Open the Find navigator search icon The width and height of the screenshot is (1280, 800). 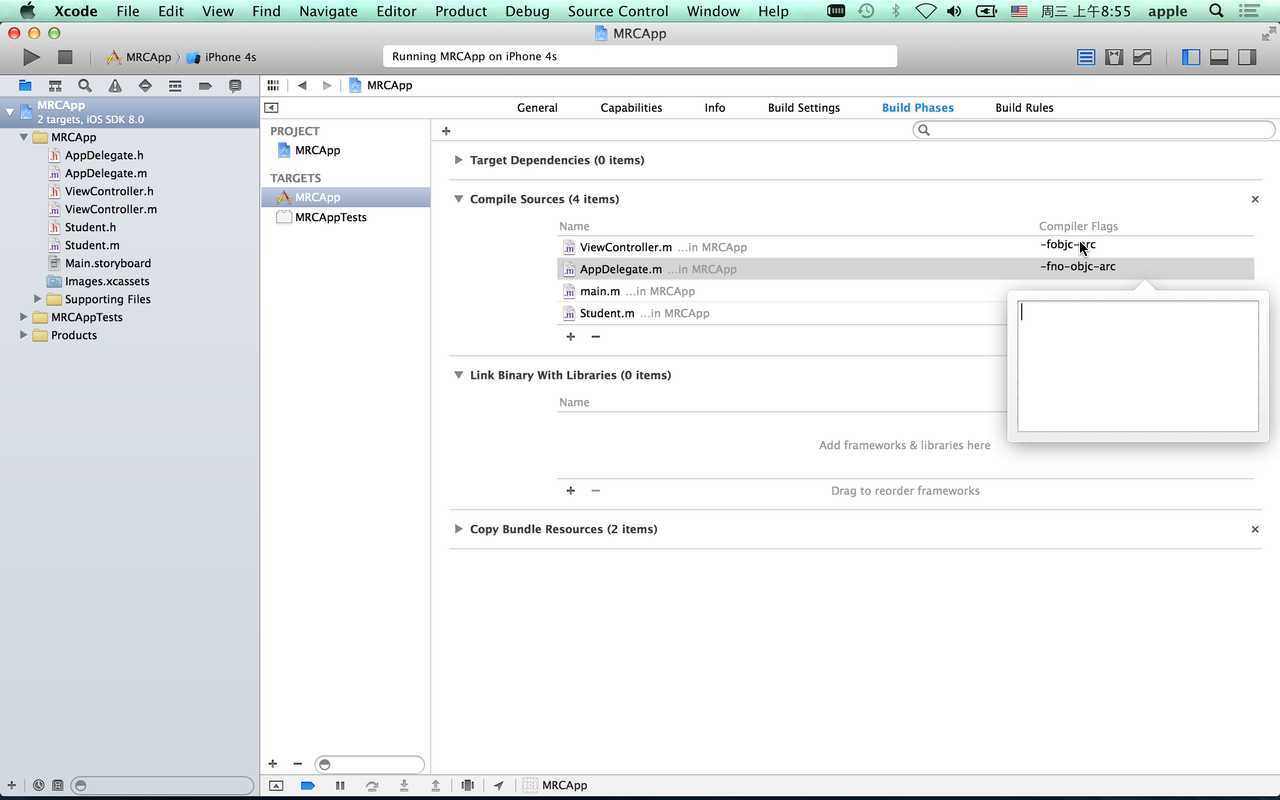(85, 86)
